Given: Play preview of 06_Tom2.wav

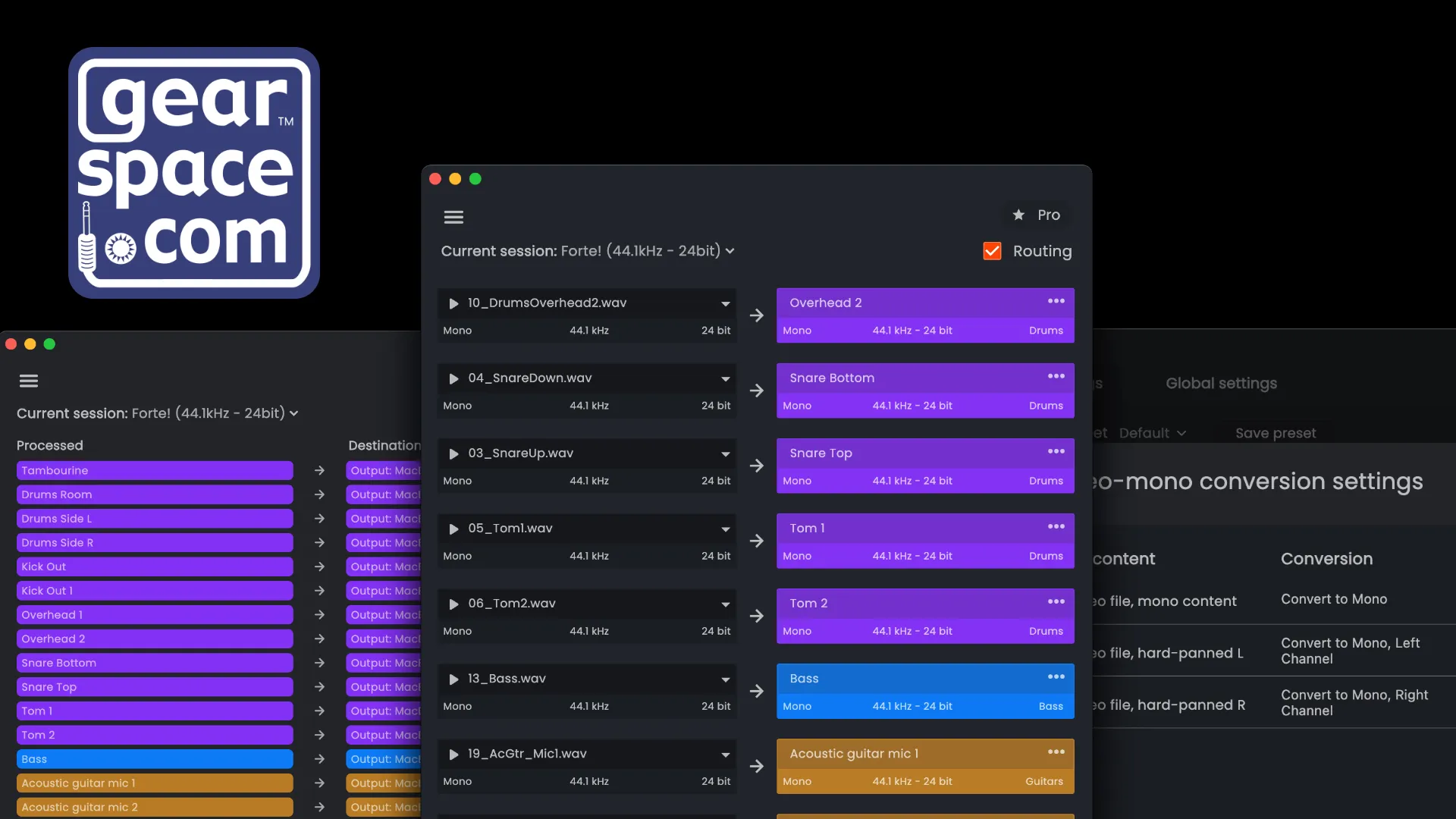Looking at the screenshot, I should (453, 604).
